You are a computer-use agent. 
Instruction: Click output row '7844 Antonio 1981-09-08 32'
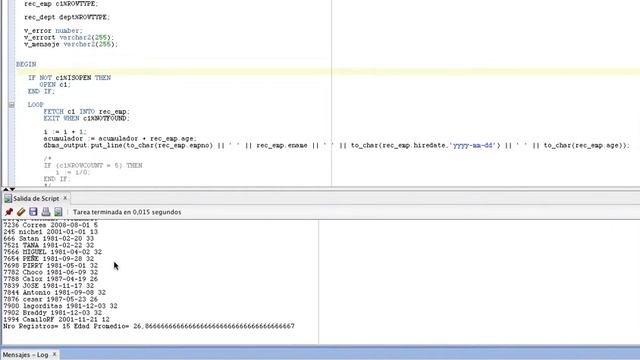point(54,293)
